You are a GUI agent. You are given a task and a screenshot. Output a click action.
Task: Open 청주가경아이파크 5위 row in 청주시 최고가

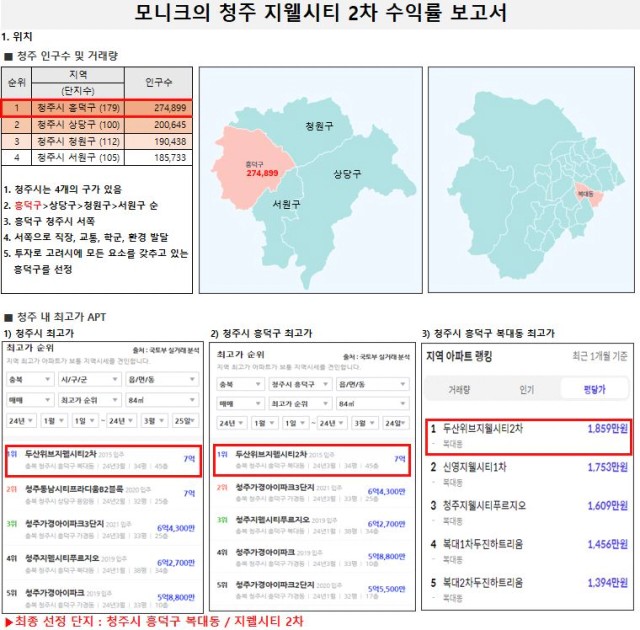[x=102, y=598]
